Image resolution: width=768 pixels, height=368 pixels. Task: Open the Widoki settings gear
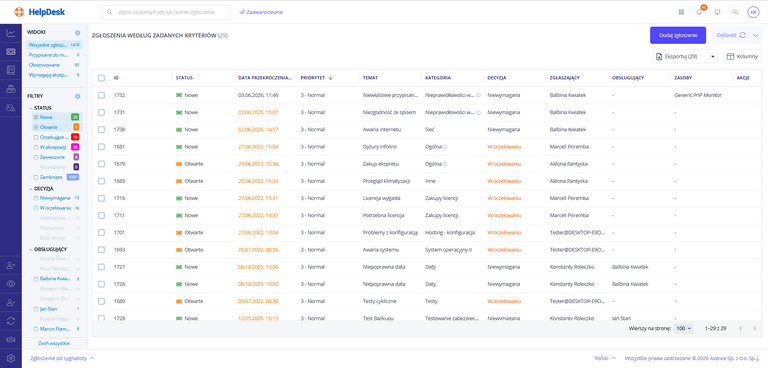click(77, 33)
